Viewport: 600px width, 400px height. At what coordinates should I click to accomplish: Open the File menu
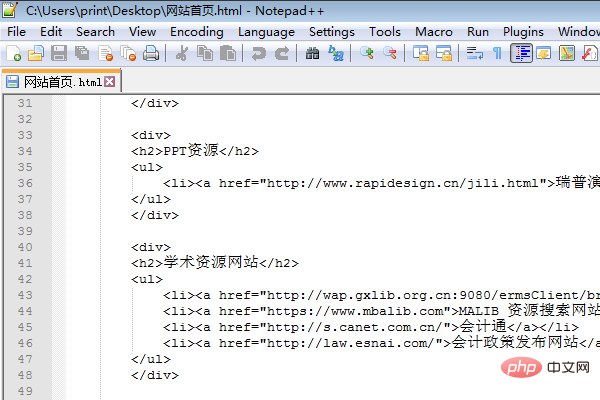(x=16, y=32)
